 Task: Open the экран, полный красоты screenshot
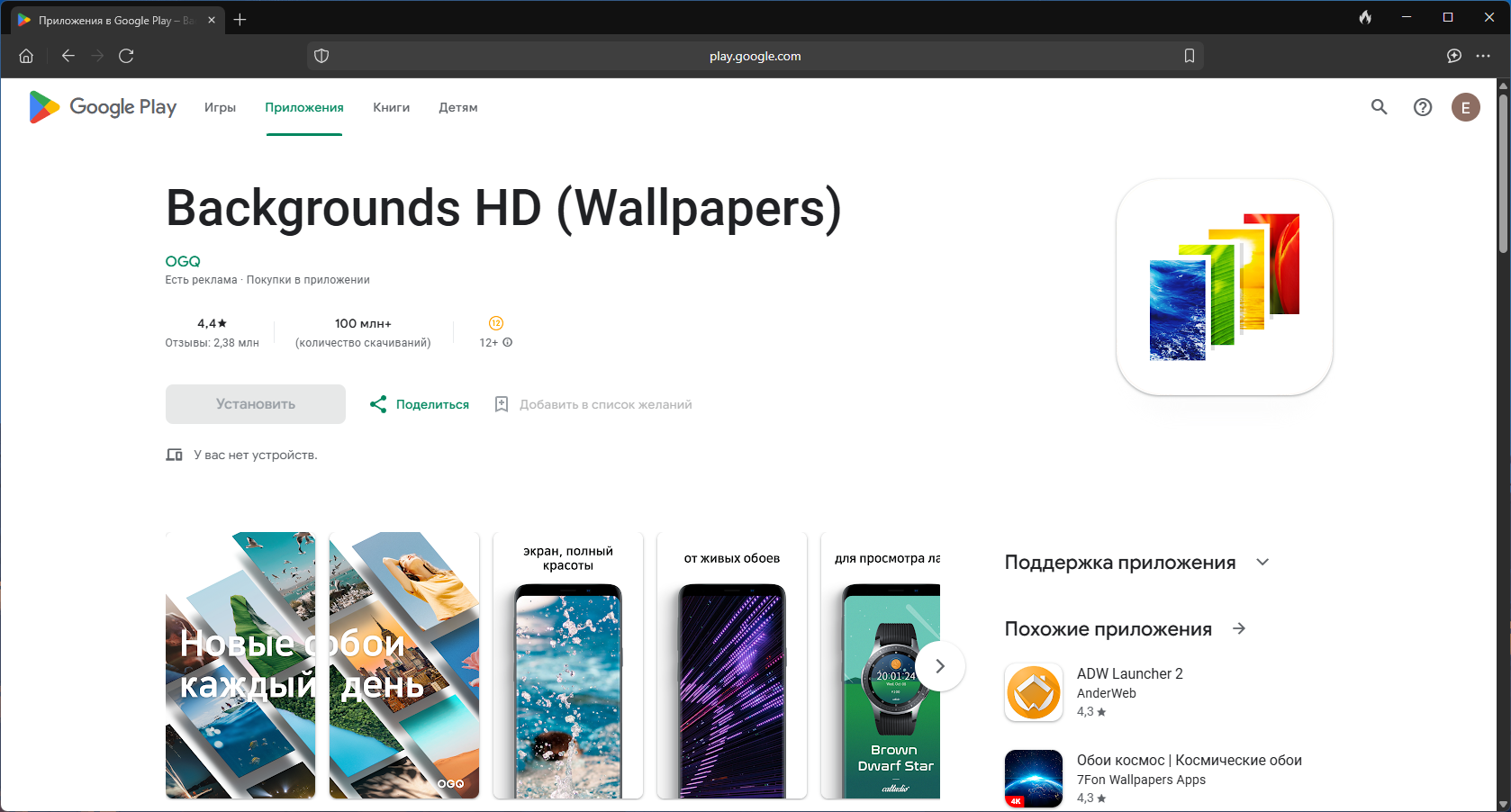(568, 665)
